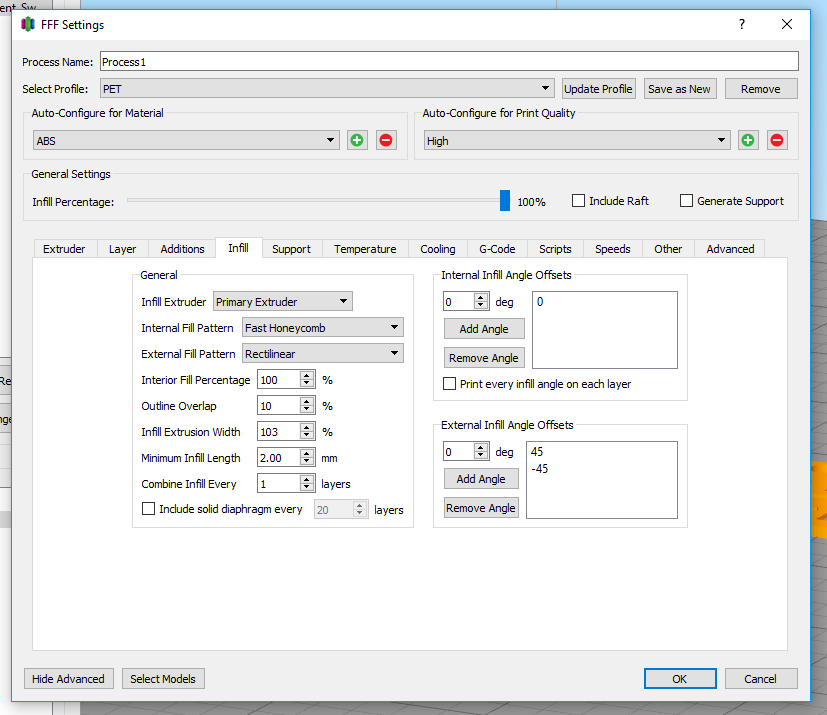Image resolution: width=827 pixels, height=715 pixels.
Task: Click the Combine Infill Every value field
Action: pyautogui.click(x=279, y=484)
